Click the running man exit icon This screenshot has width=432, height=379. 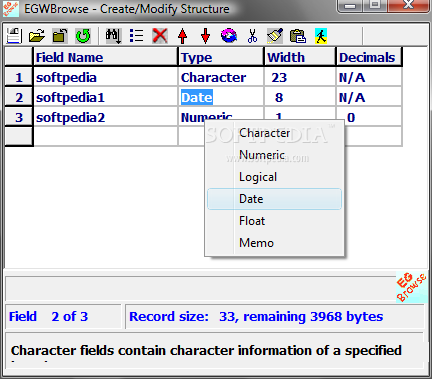coord(321,35)
